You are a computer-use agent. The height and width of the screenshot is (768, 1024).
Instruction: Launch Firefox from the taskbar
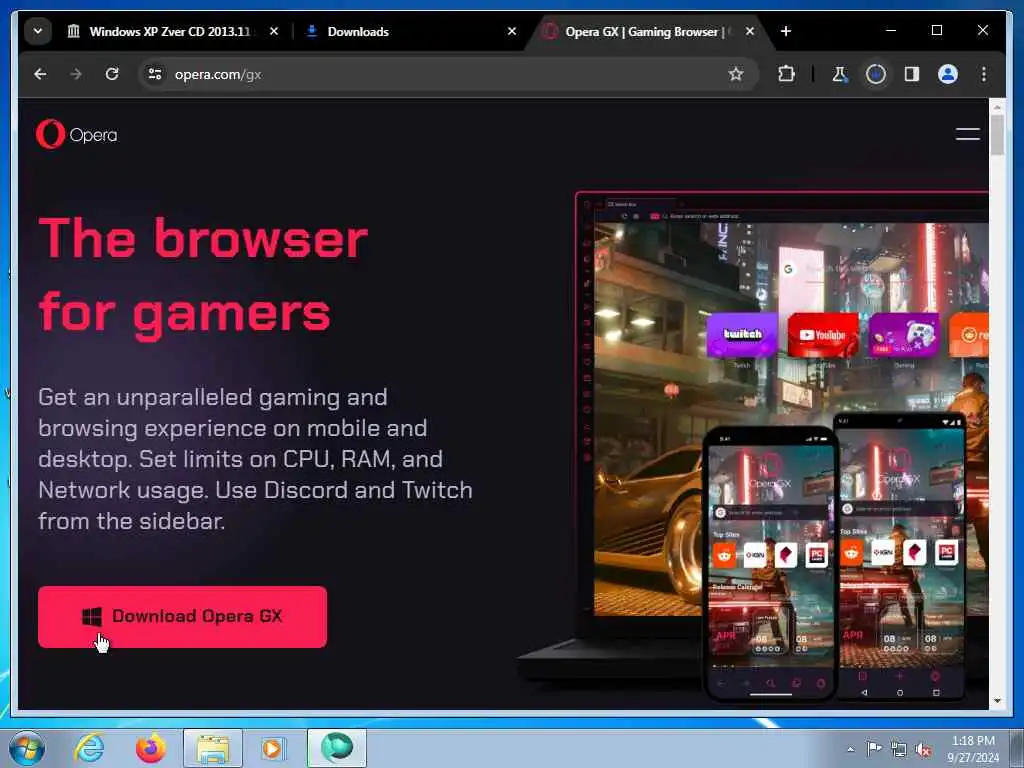click(x=151, y=748)
